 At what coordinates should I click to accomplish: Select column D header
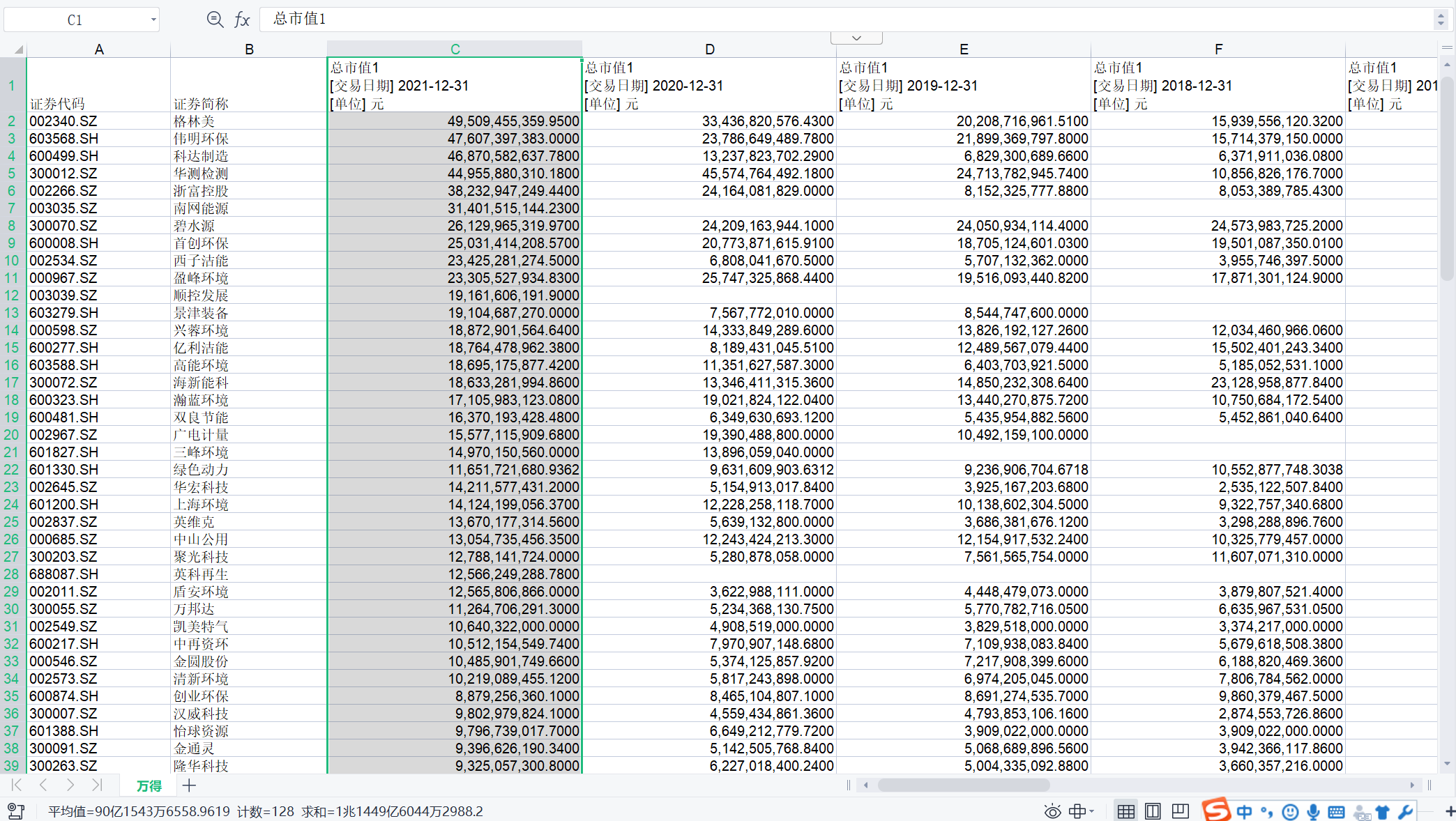709,49
